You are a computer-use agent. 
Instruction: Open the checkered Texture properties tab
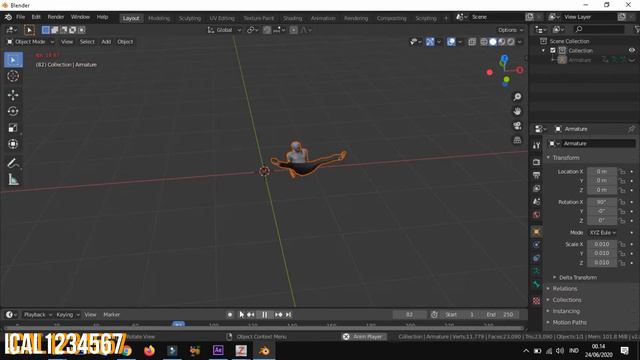(536, 301)
